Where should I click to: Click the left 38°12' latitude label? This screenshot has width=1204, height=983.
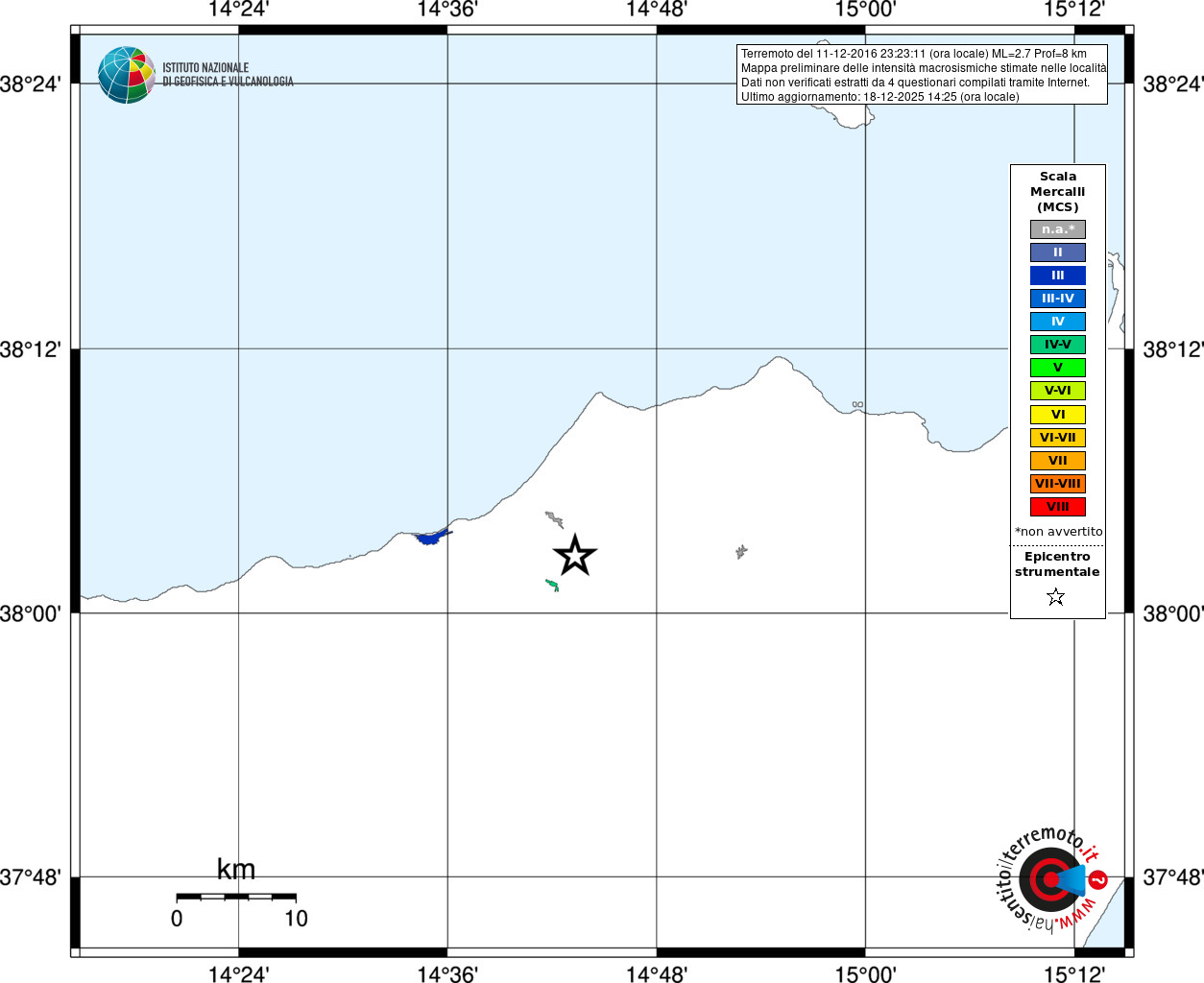[31, 349]
